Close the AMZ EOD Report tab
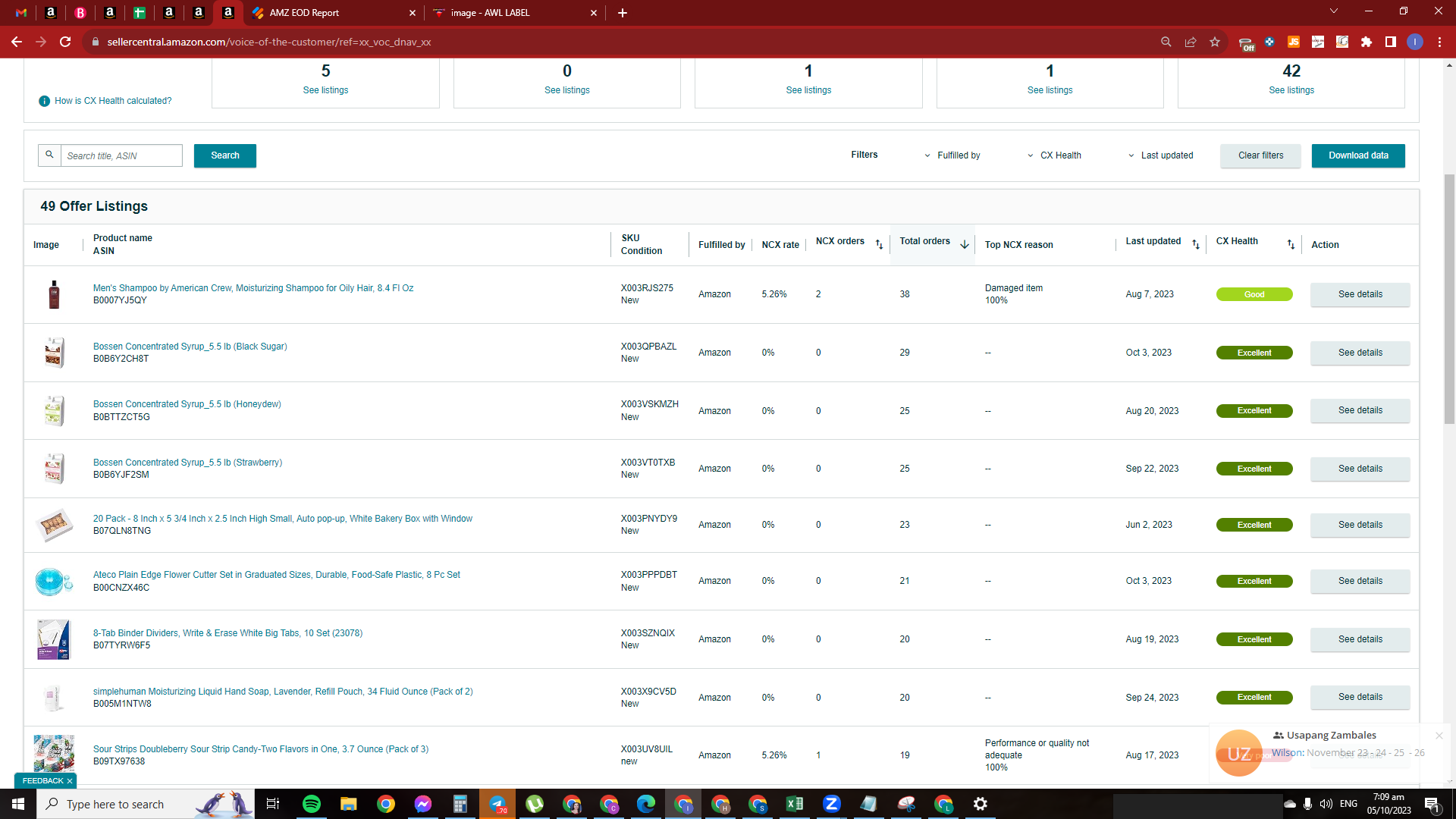The image size is (1456, 819). (x=413, y=13)
